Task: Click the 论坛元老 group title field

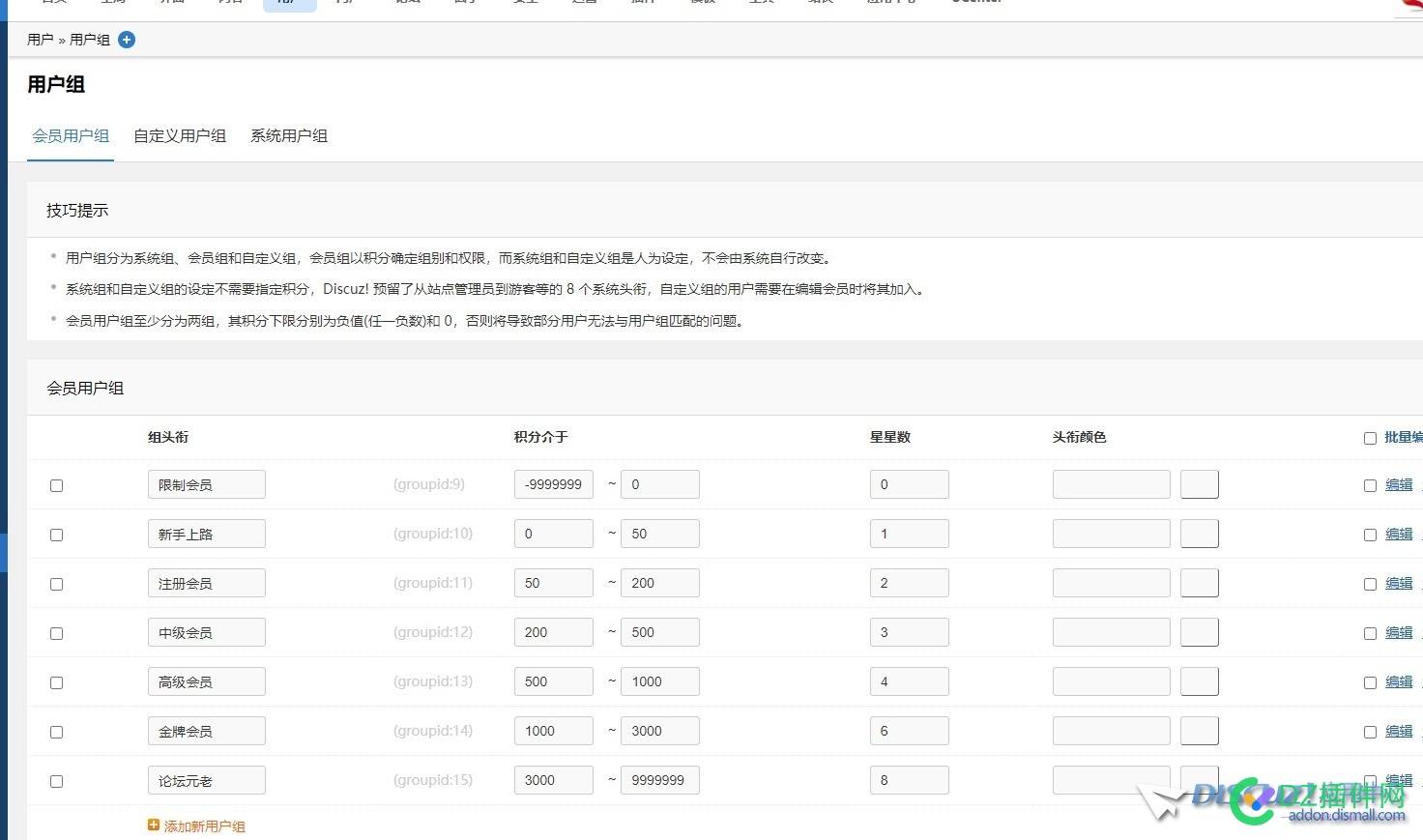Action: 207,780
